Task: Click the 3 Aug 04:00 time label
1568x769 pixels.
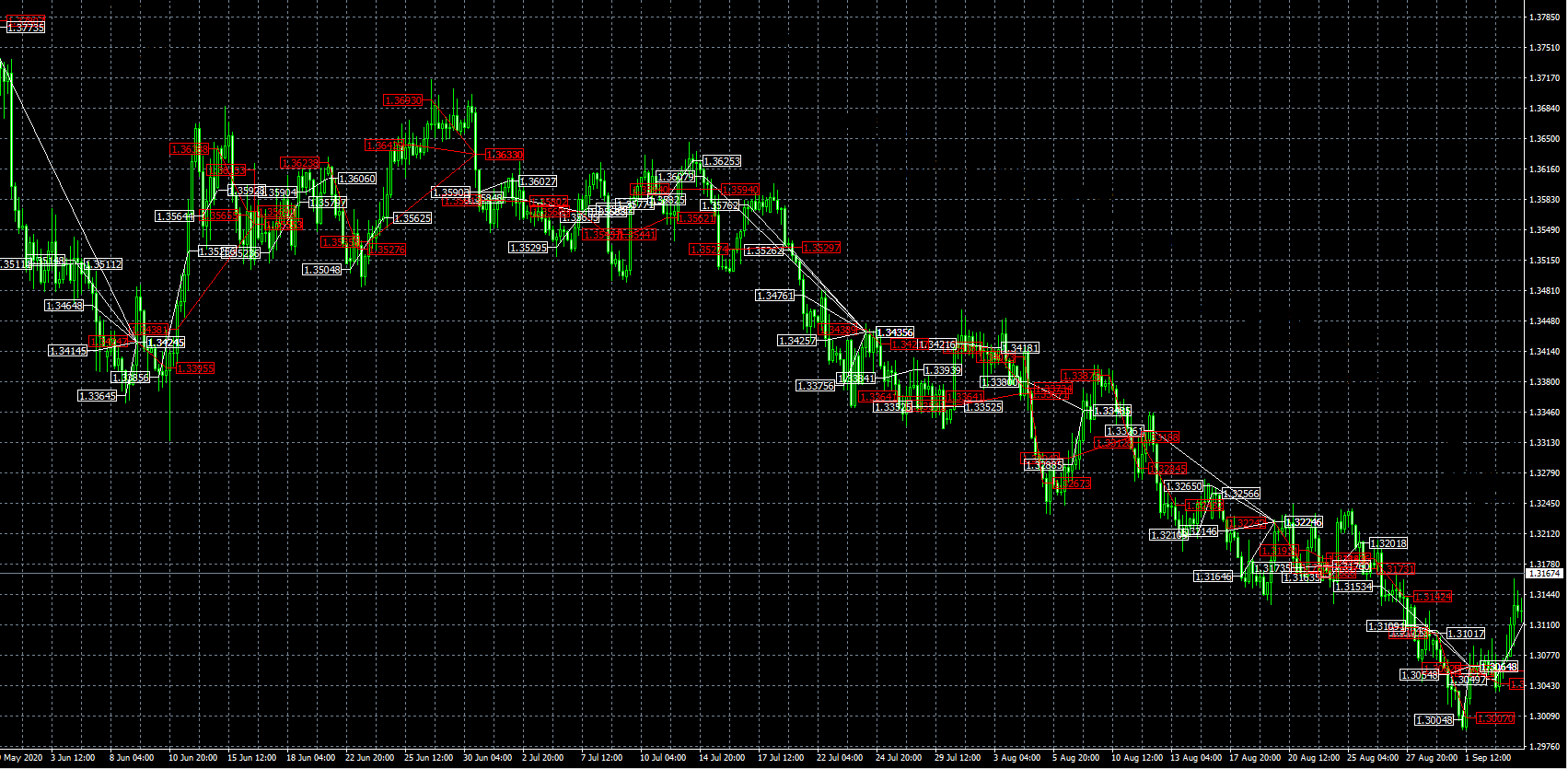Action: tap(1016, 758)
